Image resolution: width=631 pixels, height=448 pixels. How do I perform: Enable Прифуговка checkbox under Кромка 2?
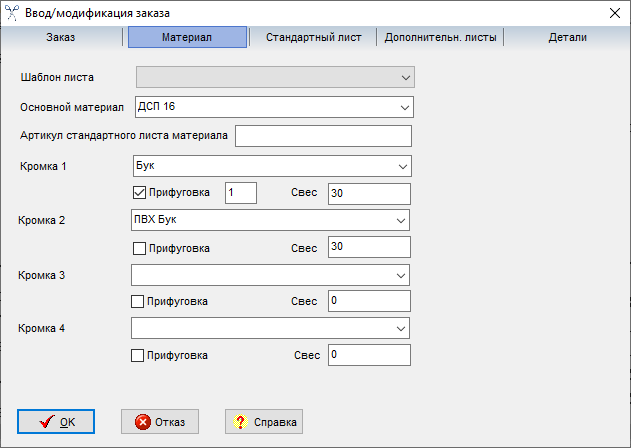[x=139, y=247]
